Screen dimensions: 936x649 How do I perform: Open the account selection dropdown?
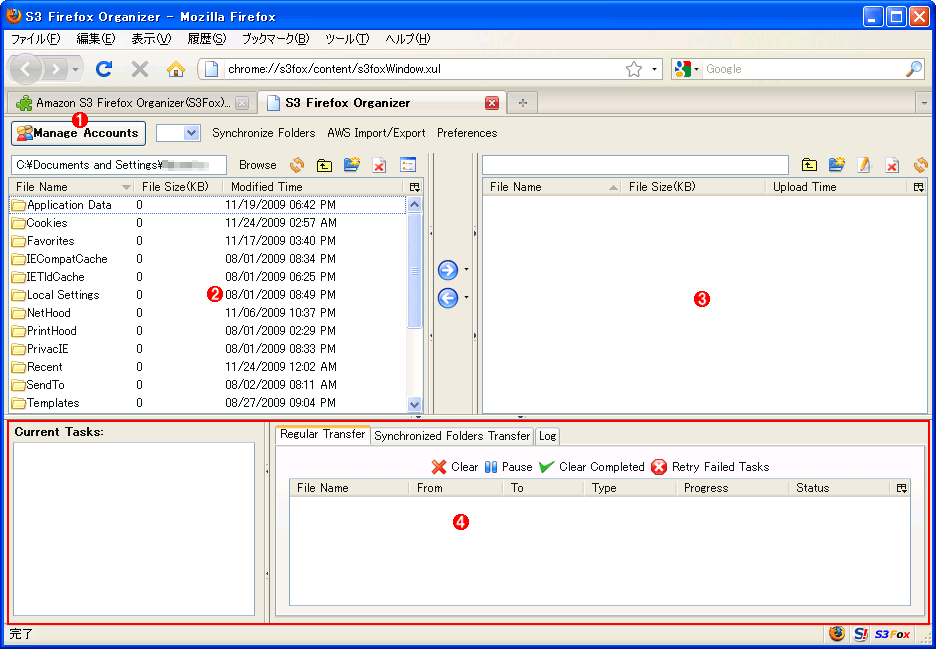[x=177, y=133]
